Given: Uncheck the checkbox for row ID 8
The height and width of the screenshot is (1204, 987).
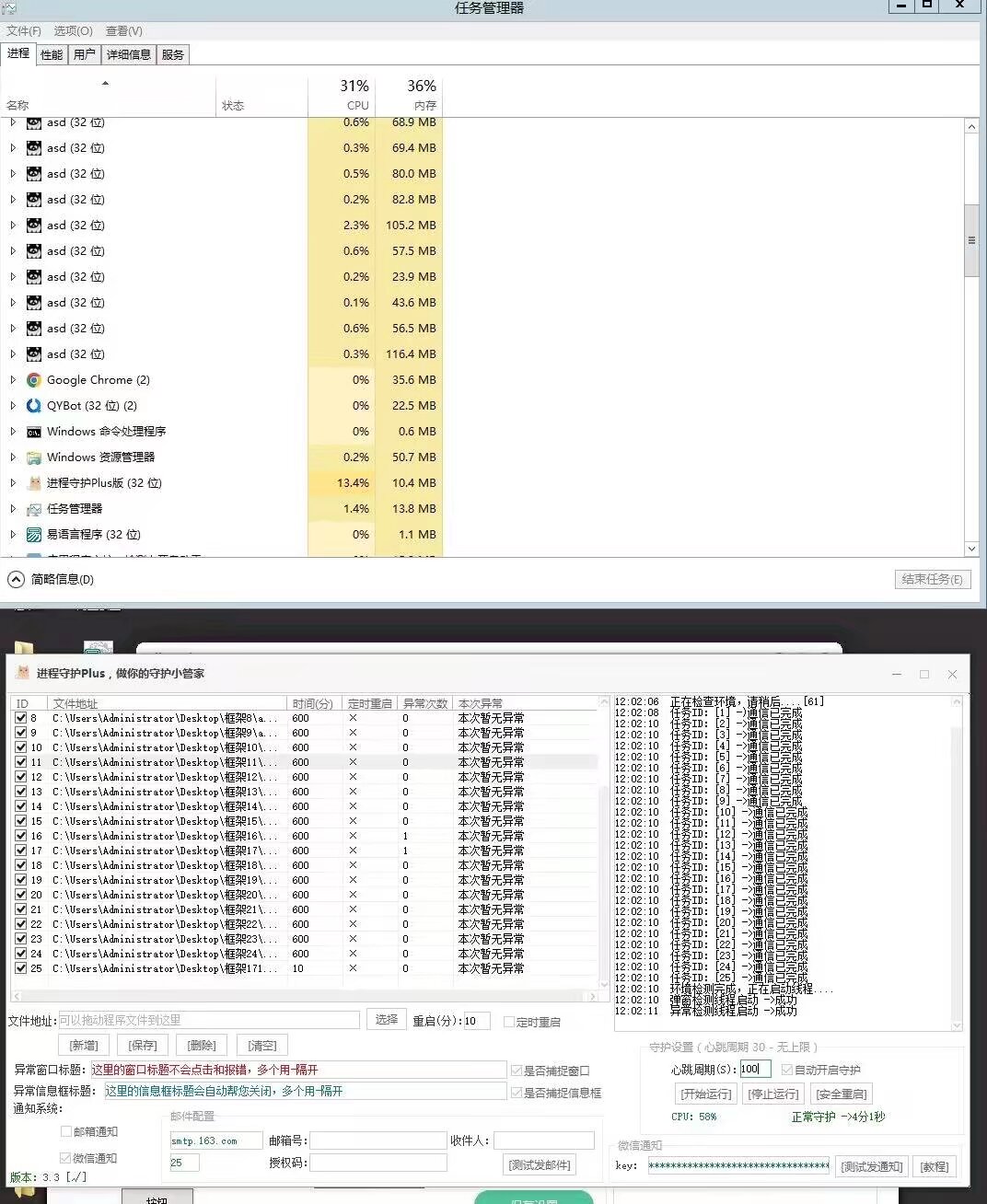Looking at the screenshot, I should pyautogui.click(x=20, y=718).
